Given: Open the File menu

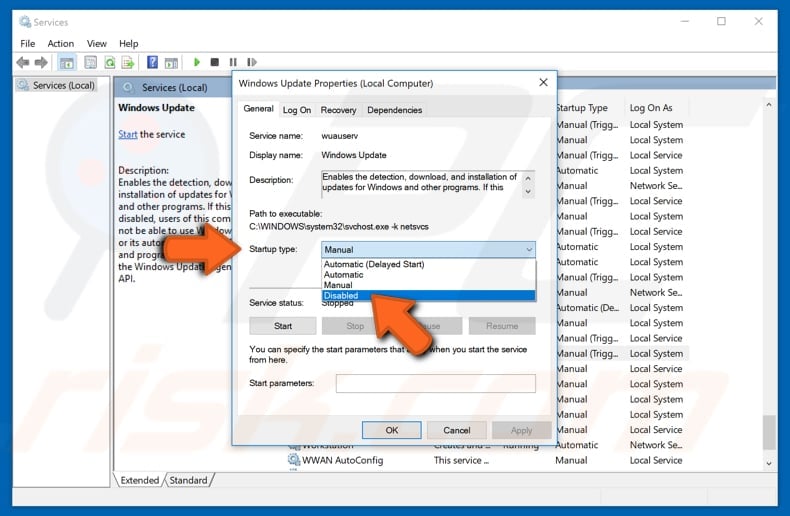Looking at the screenshot, I should tap(27, 43).
